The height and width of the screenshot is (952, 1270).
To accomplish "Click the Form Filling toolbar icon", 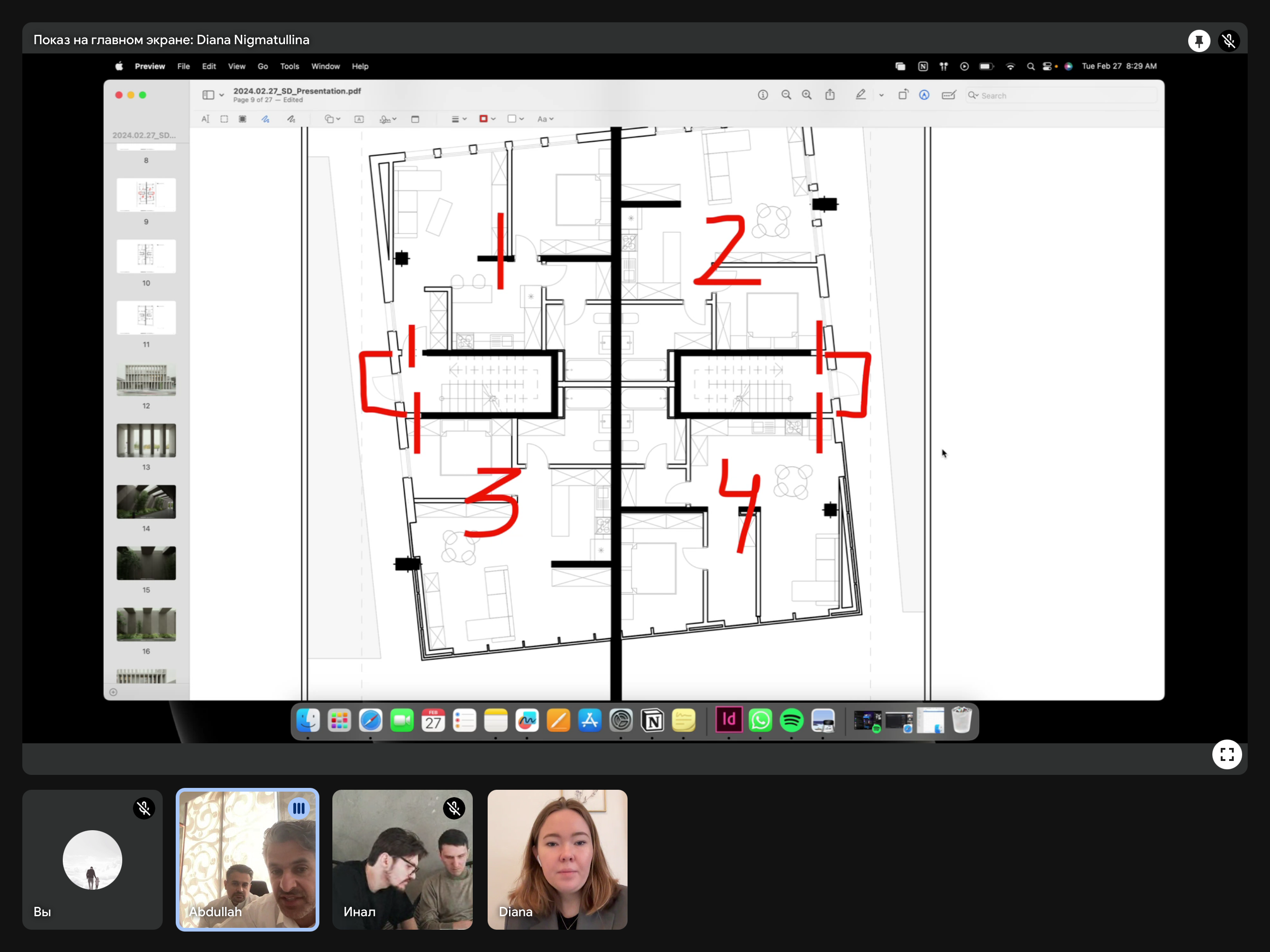I will (948, 95).
